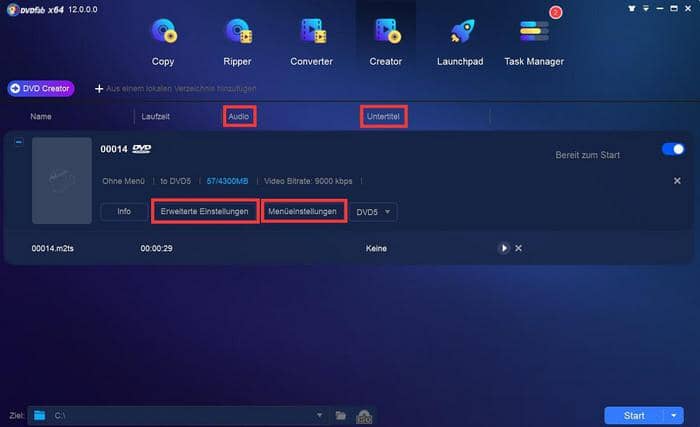Screen dimensions: 700x427
Task: Open the DVD Creator mode switcher
Action: (42, 88)
